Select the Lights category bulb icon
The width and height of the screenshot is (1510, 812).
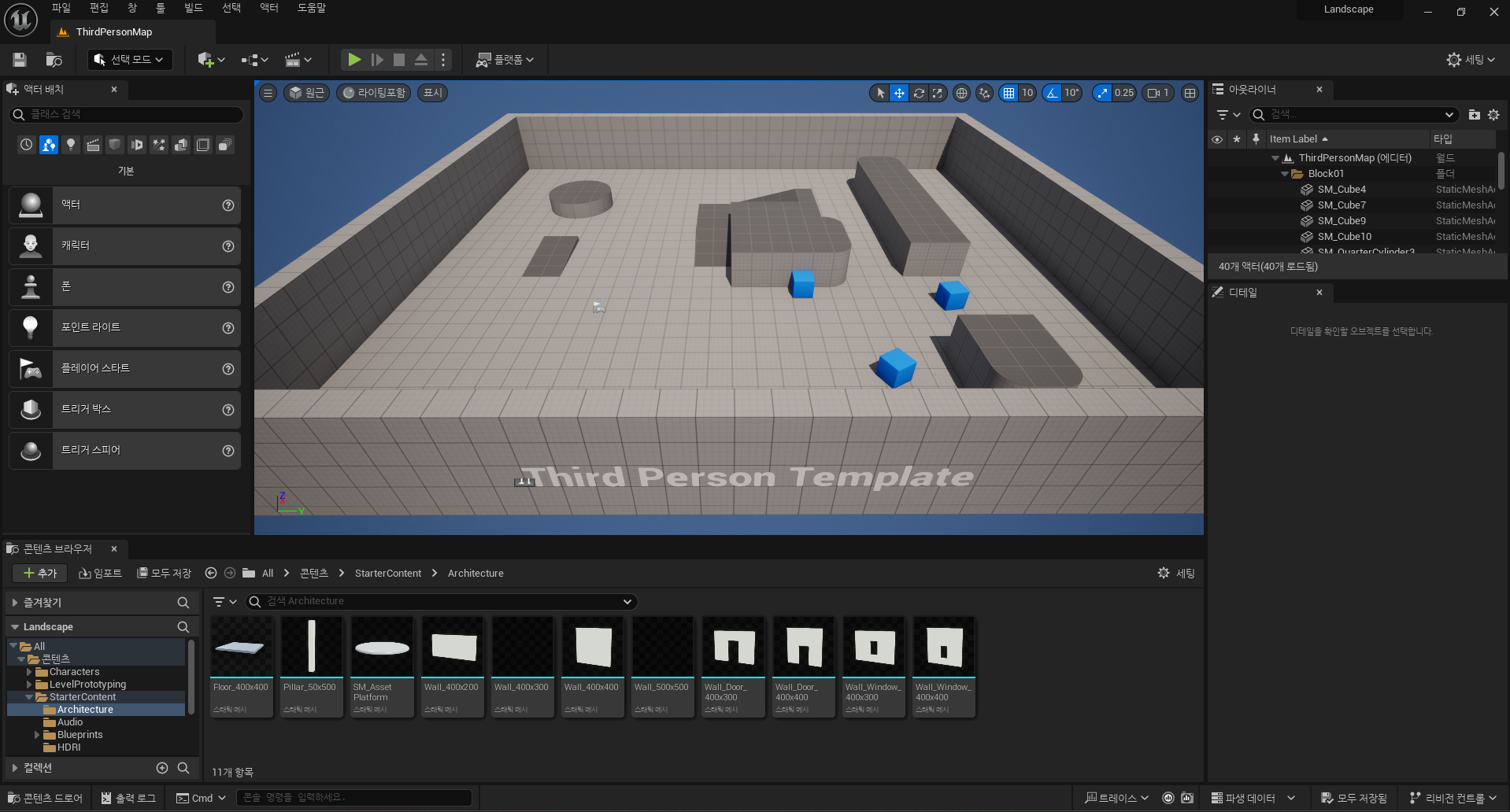pos(71,145)
